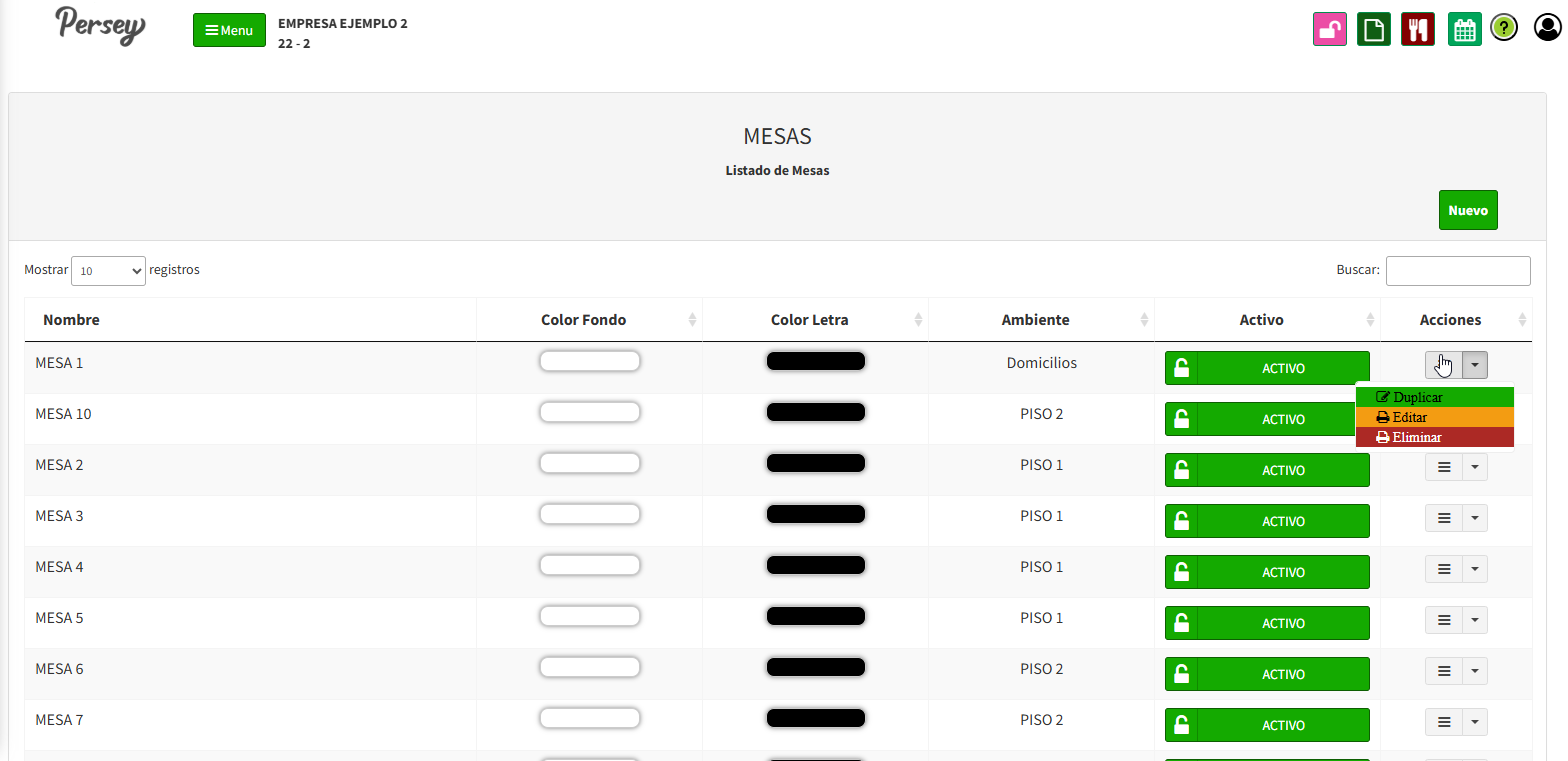
Task: Open the green document icon in header
Action: tap(1374, 30)
